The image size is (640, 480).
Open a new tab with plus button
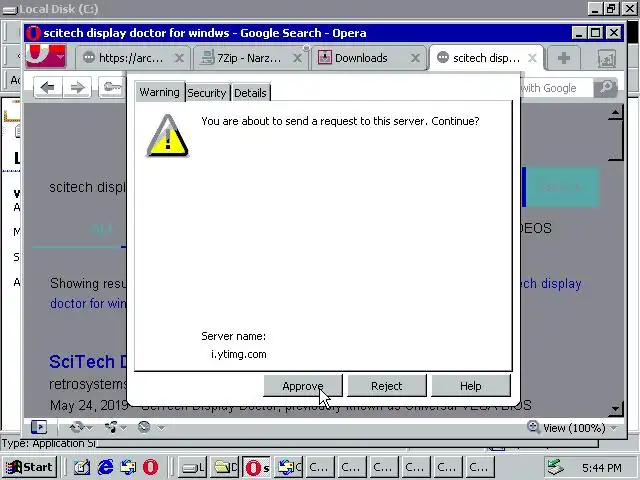click(x=564, y=58)
